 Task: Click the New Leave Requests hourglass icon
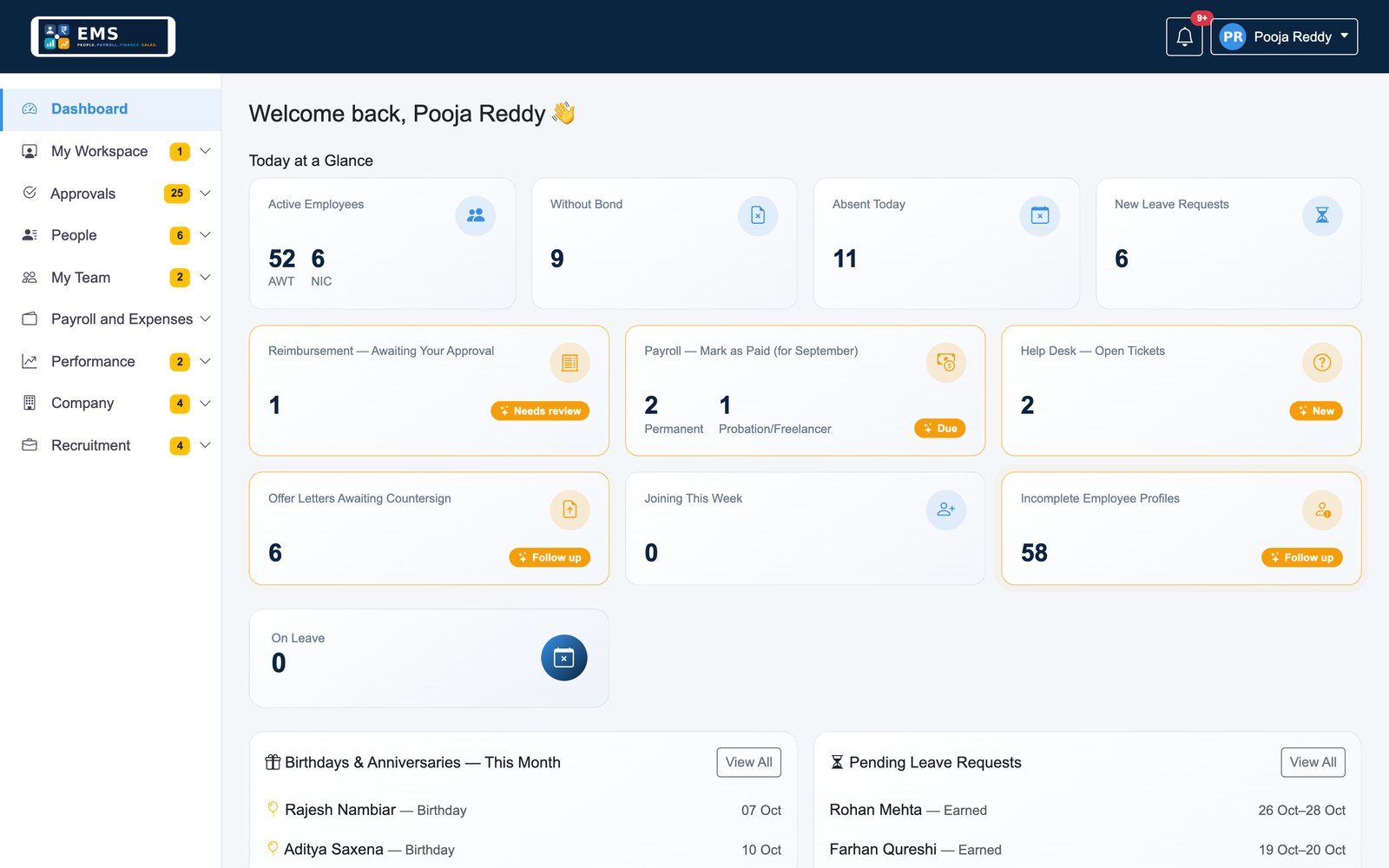click(x=1322, y=215)
